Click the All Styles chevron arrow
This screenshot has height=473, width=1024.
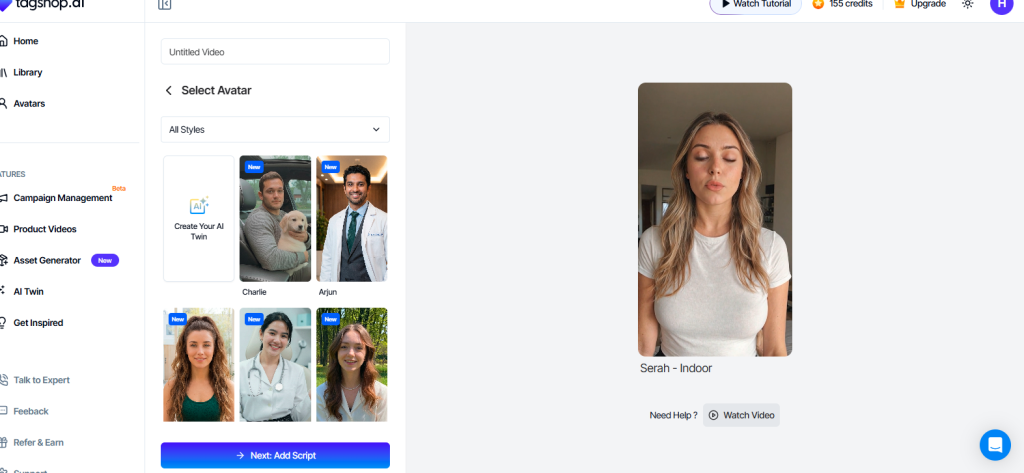(376, 129)
